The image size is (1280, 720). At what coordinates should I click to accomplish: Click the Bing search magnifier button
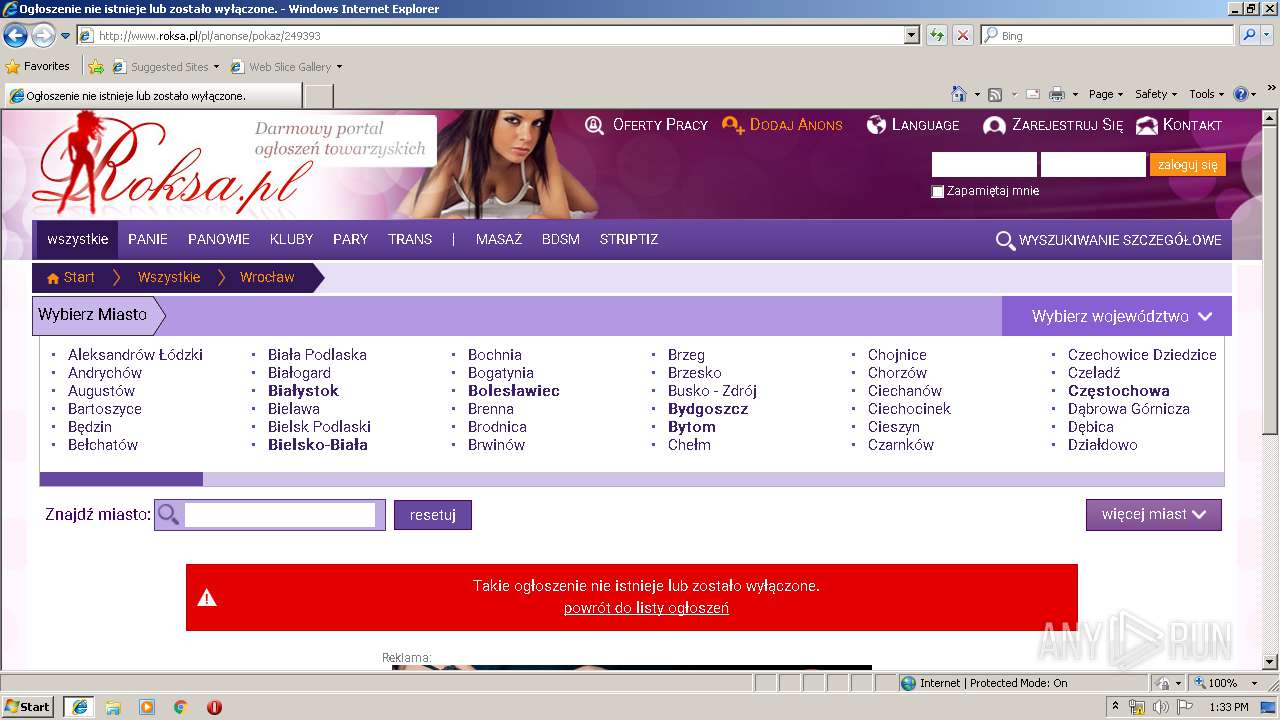(1249, 35)
